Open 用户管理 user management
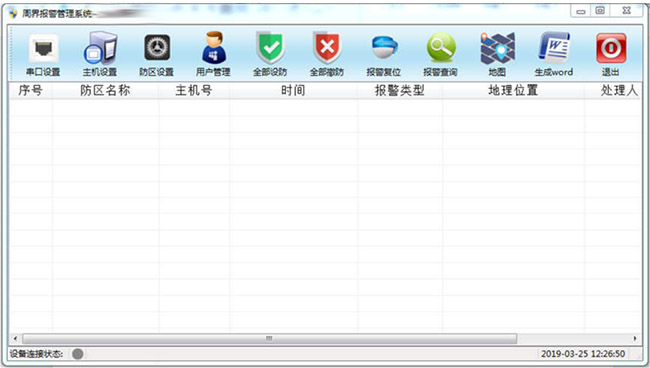This screenshot has width=650, height=368. [213, 54]
